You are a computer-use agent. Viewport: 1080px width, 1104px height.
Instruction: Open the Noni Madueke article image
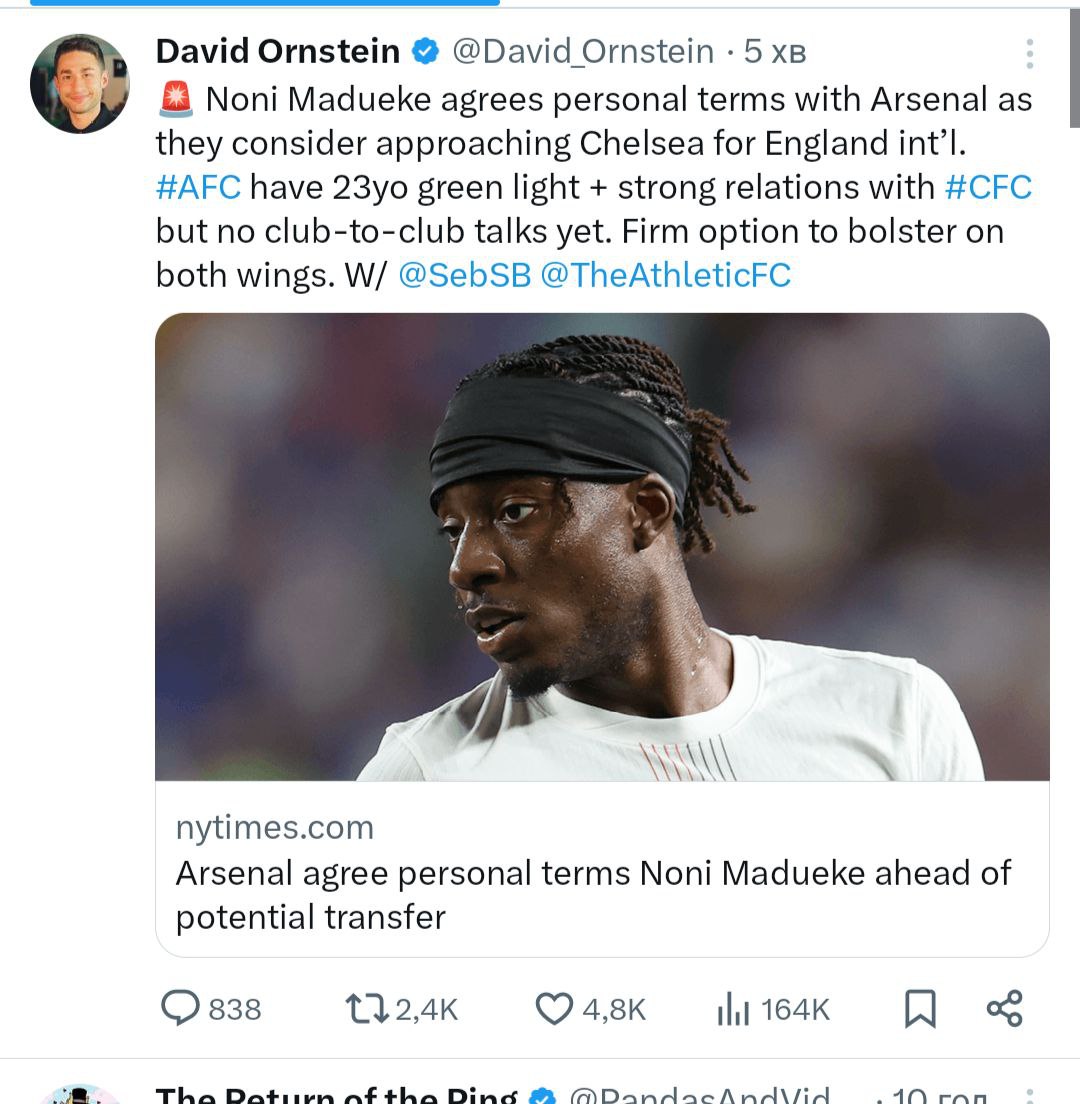(602, 547)
